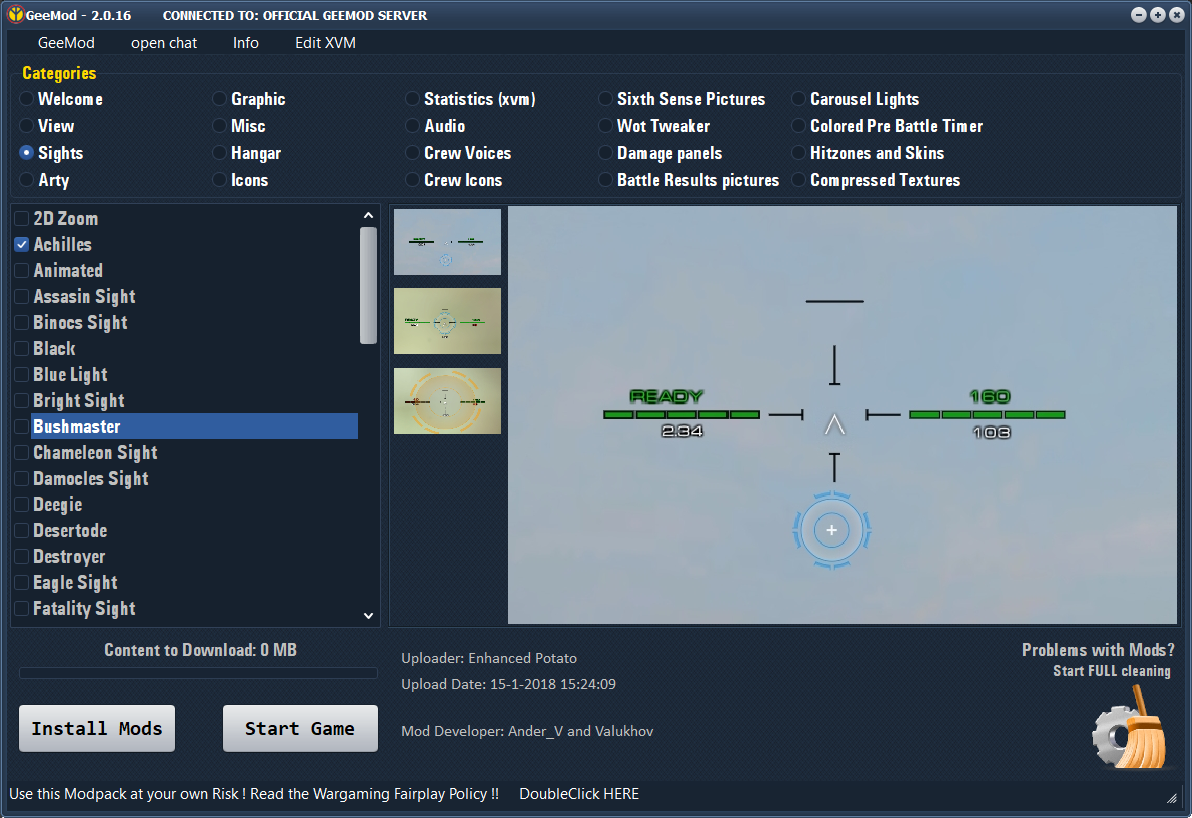This screenshot has height=818, width=1192.
Task: Select the second sight preview thumbnail
Action: click(447, 321)
